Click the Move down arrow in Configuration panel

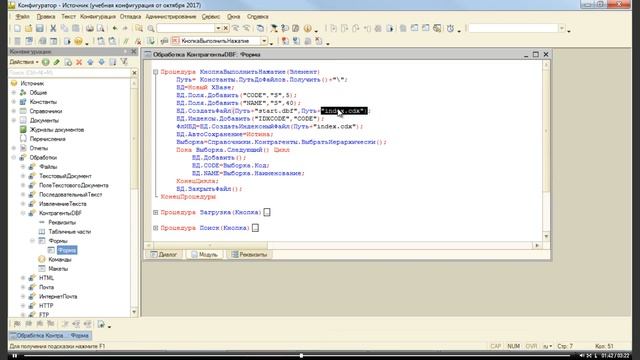click(101, 62)
